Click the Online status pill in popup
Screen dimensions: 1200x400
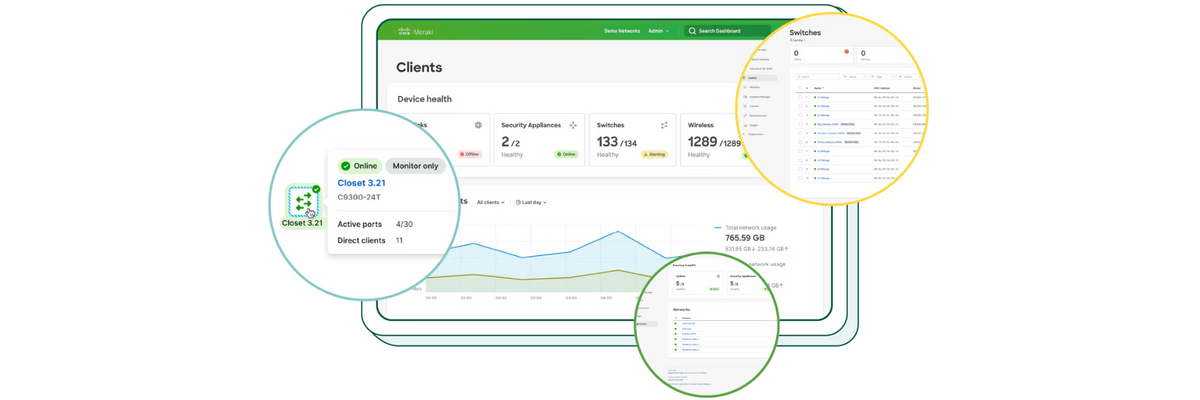click(359, 166)
